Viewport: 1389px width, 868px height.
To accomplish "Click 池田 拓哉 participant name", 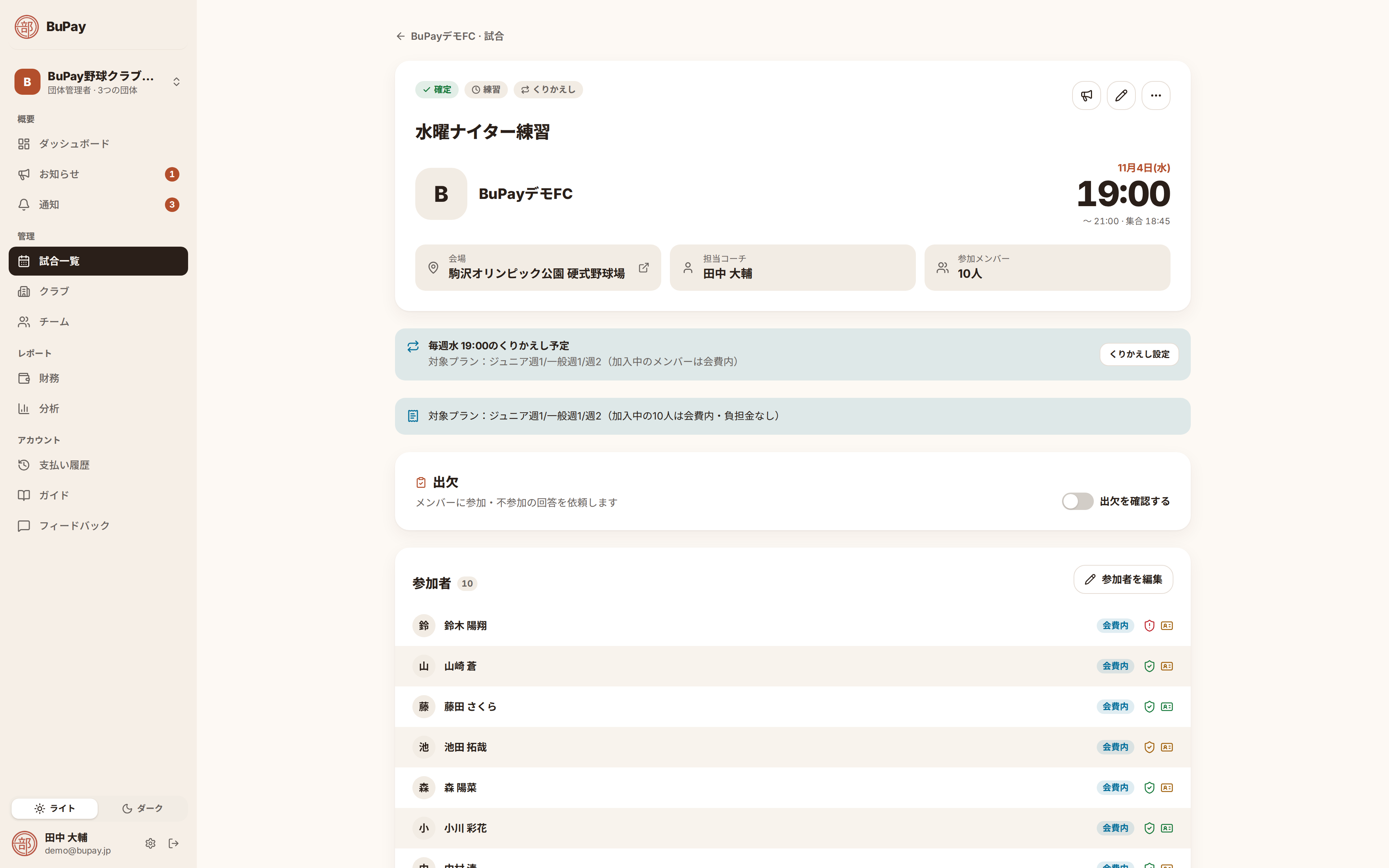I will [x=465, y=747].
